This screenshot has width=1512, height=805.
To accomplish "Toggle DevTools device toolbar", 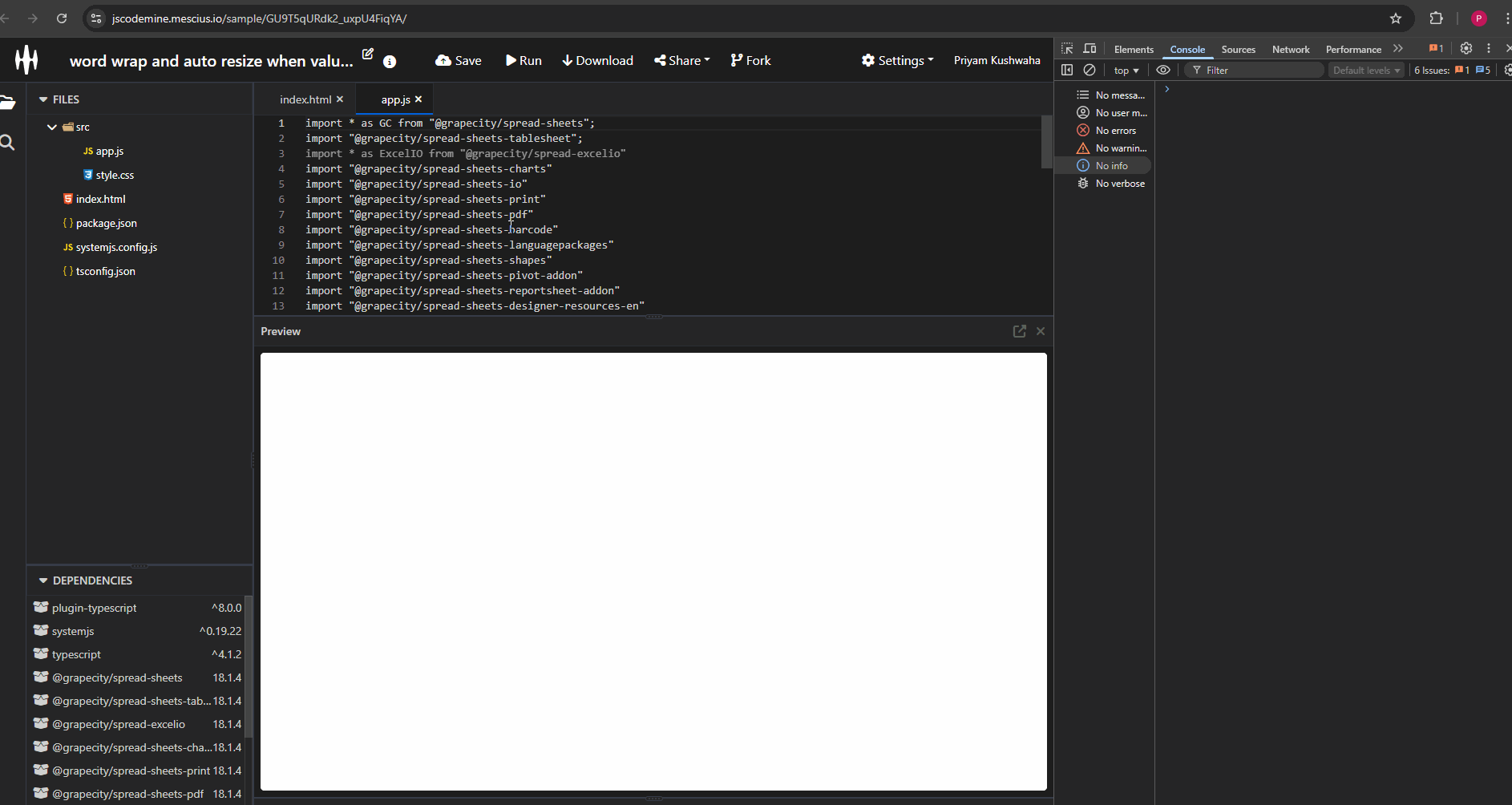I will [1090, 49].
